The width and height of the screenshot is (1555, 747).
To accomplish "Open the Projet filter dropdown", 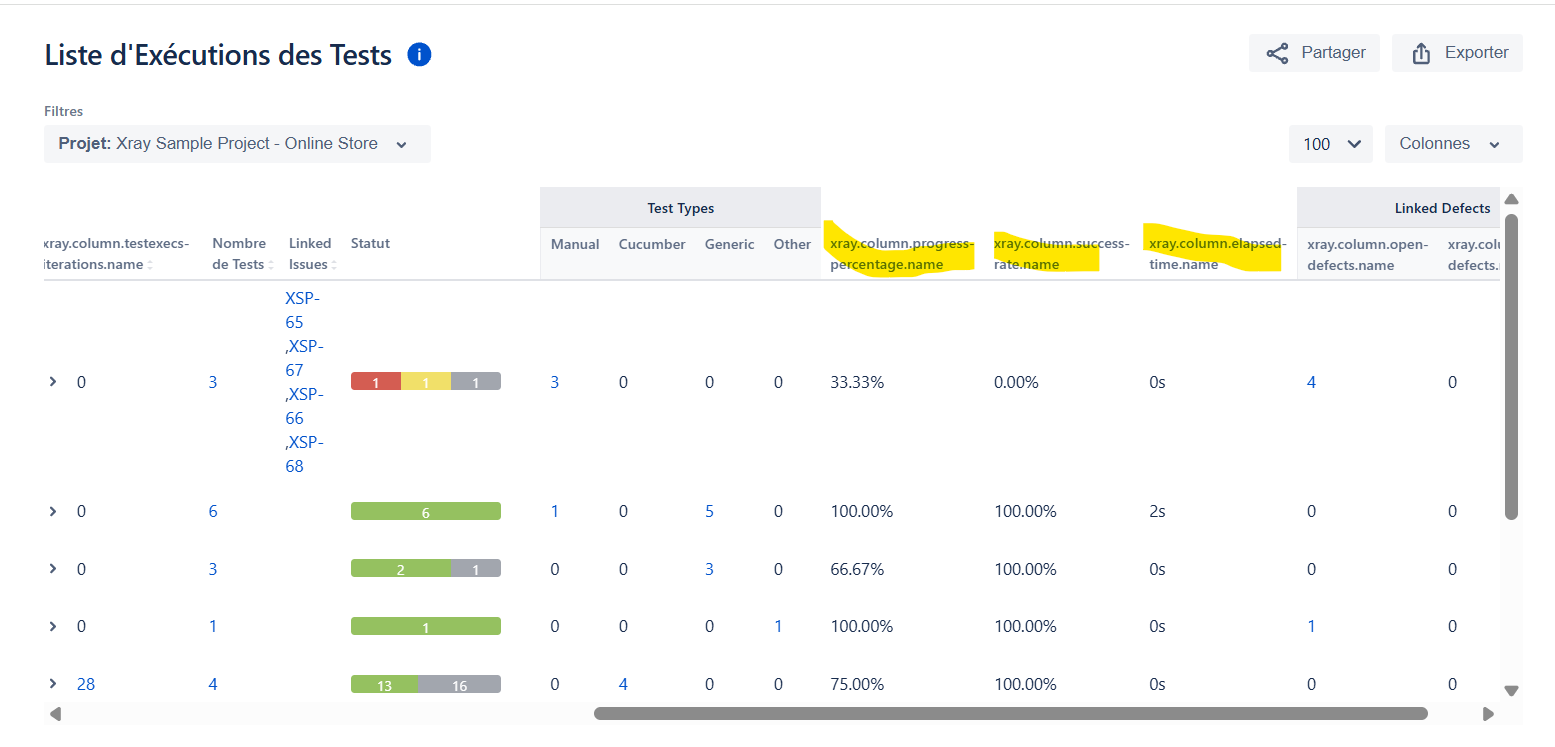I will pyautogui.click(x=237, y=144).
